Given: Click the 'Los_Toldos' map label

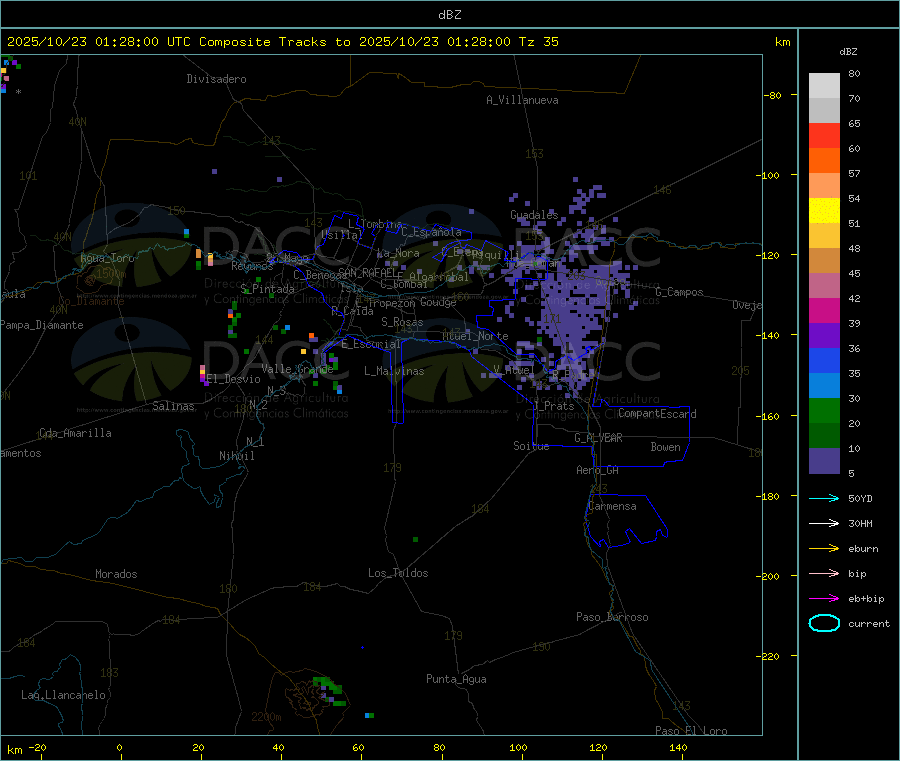Looking at the screenshot, I should pos(398,573).
